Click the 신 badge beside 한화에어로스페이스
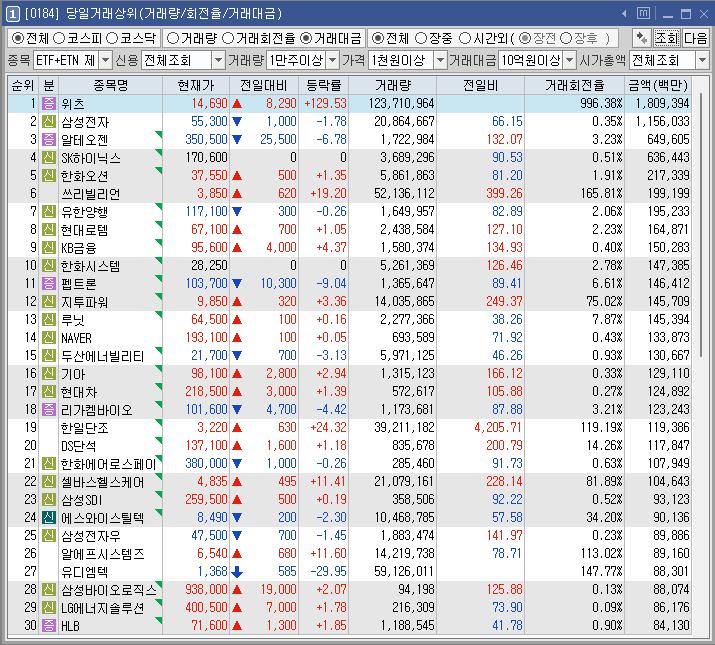715x645 pixels. (x=48, y=463)
